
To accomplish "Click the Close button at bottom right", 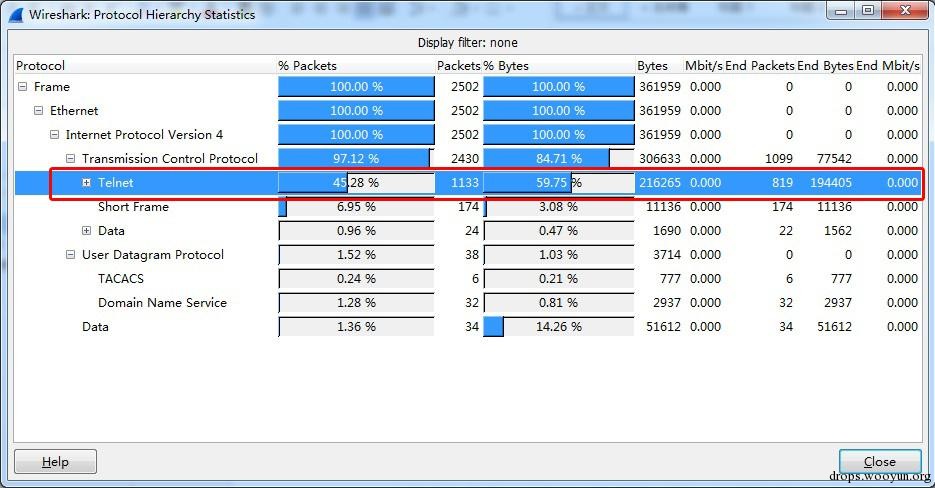I will pos(880,462).
